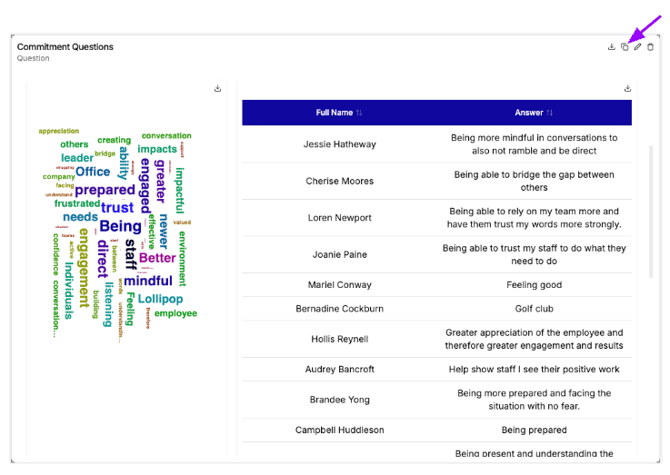Download the Commitment Questions widget
Image resolution: width=670 pixels, height=475 pixels.
(611, 47)
